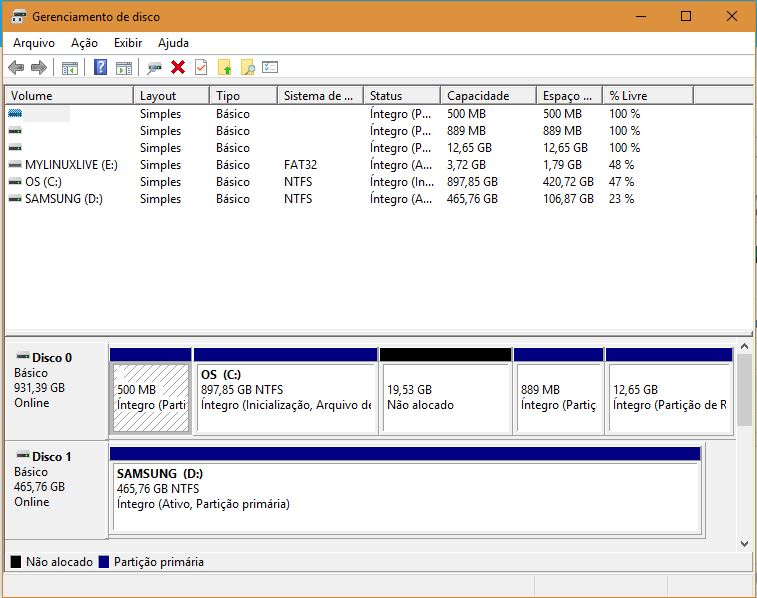
Task: Click the checkmark properties toolbar icon
Action: [201, 67]
